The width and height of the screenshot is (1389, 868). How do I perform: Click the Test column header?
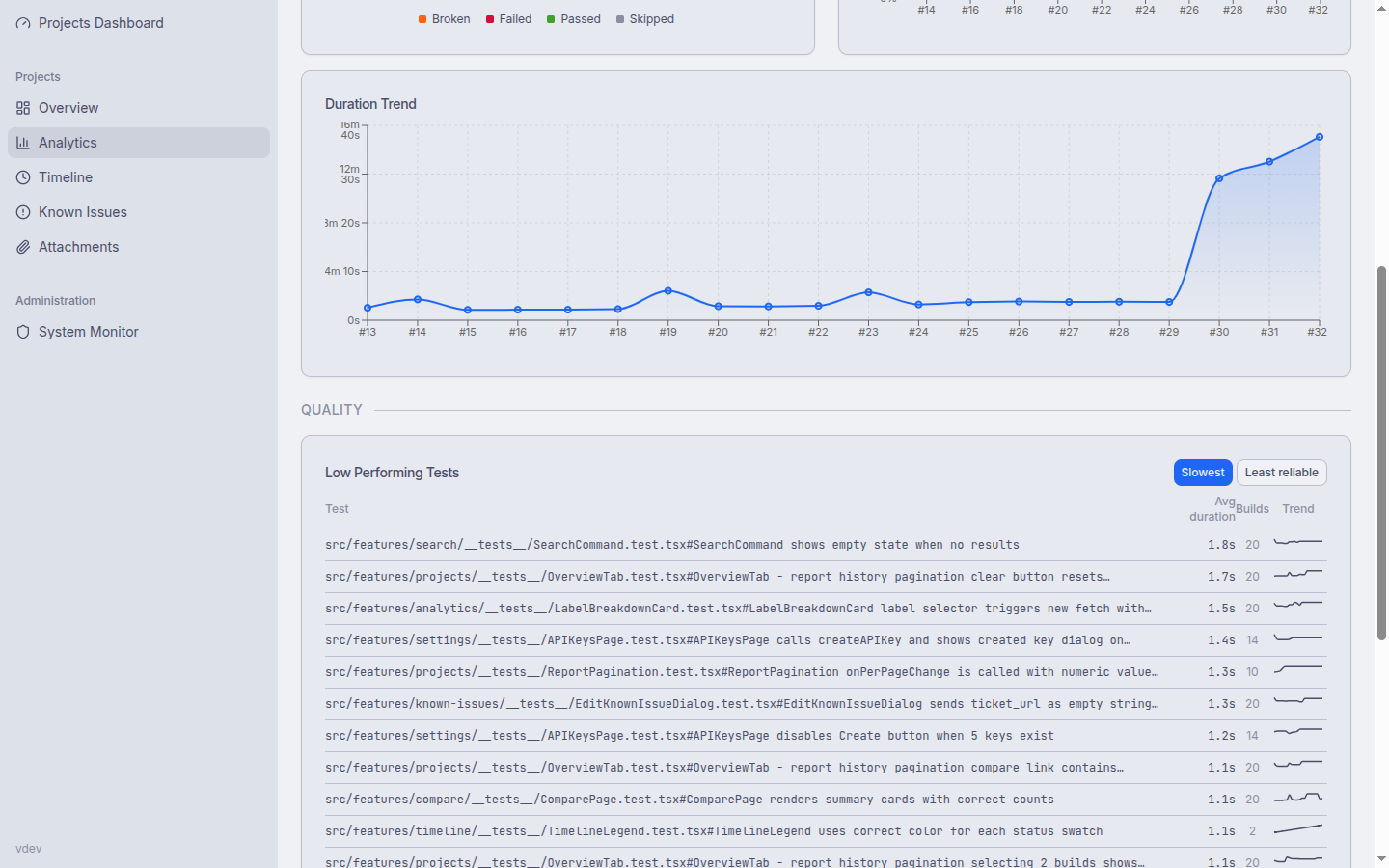[337, 509]
